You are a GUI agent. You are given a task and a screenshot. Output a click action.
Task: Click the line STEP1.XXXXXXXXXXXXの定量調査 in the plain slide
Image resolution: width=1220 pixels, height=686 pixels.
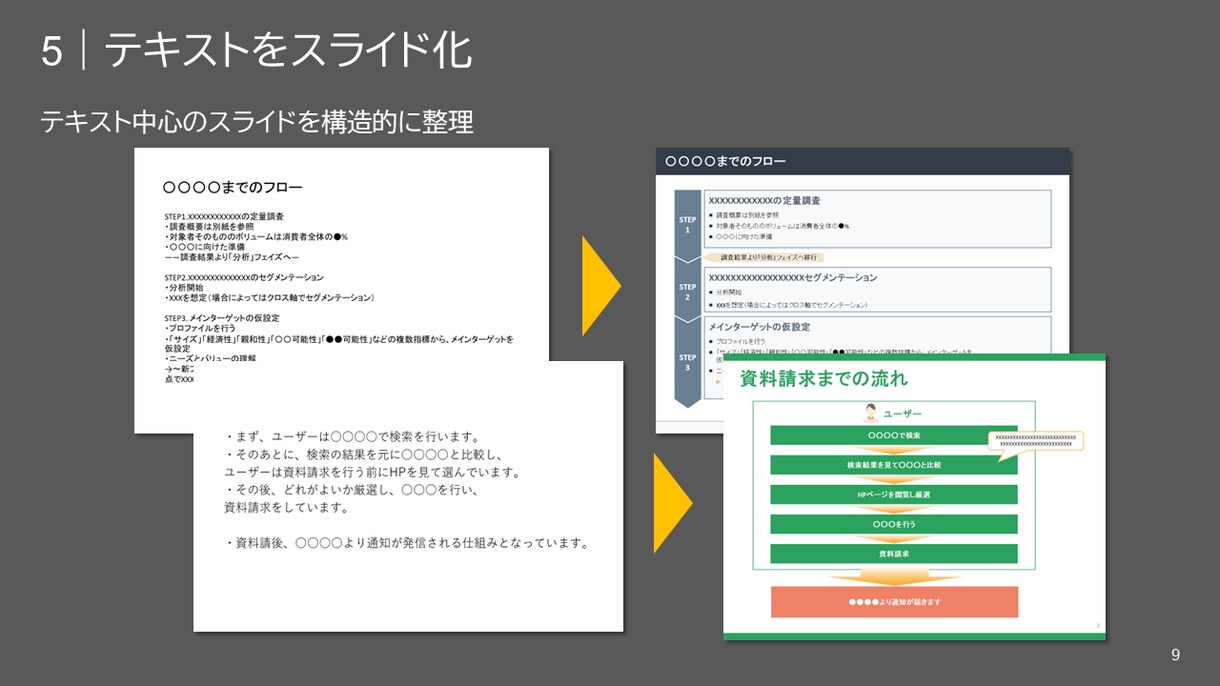tap(224, 216)
